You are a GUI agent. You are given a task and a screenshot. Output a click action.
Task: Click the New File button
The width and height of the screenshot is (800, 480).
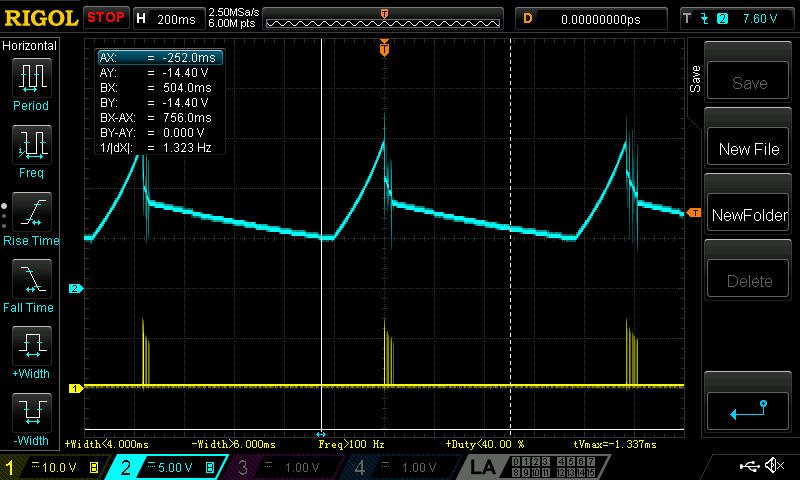click(748, 146)
